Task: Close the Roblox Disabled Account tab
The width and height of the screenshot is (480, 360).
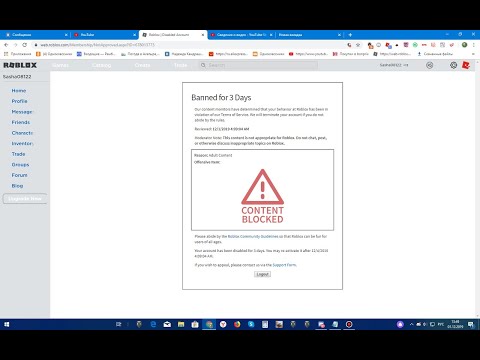Action: [x=203, y=35]
